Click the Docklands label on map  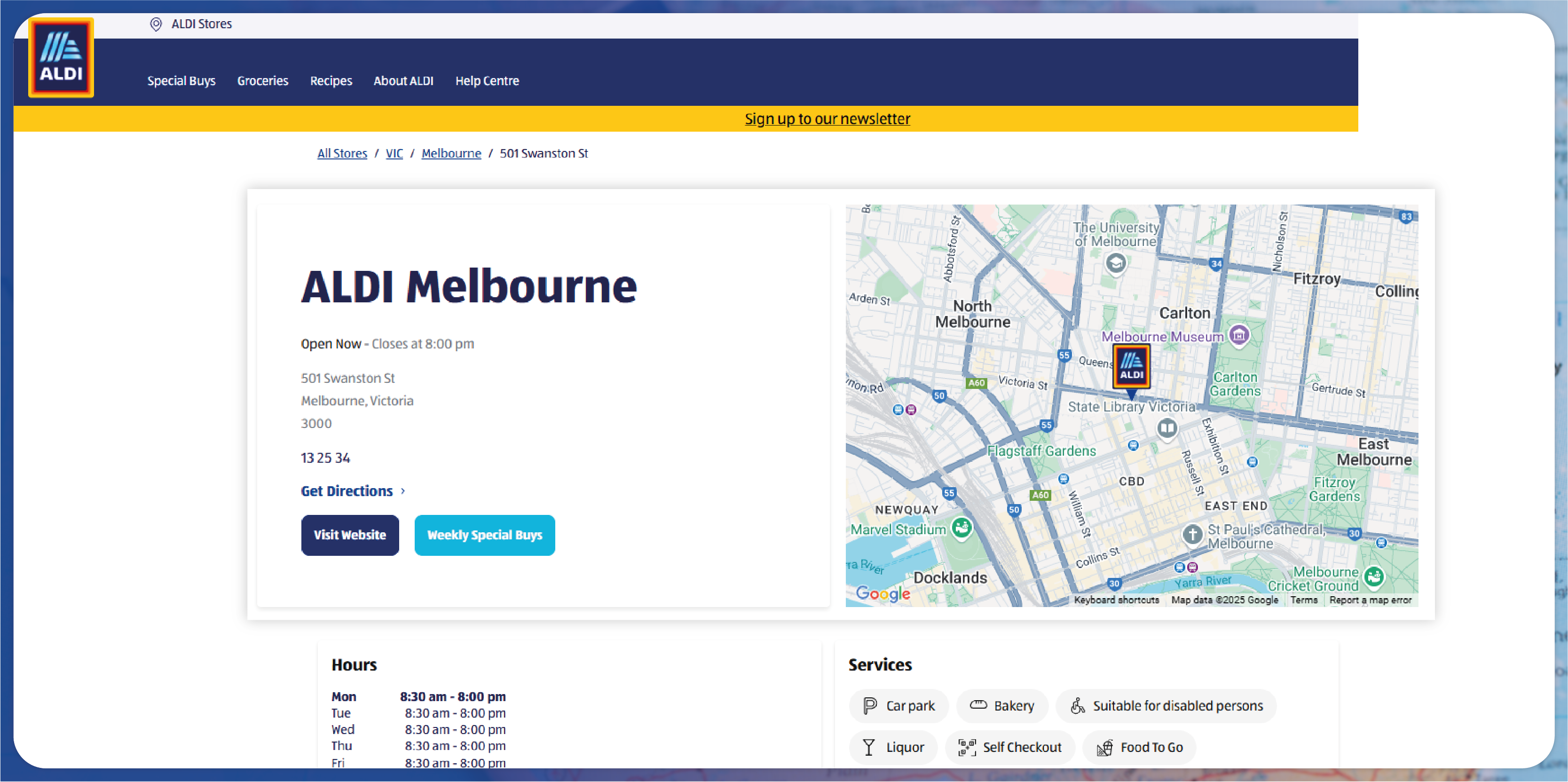(x=950, y=577)
